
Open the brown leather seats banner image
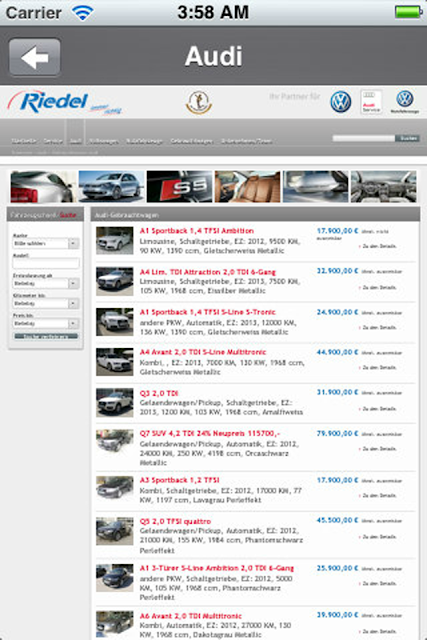[248, 187]
